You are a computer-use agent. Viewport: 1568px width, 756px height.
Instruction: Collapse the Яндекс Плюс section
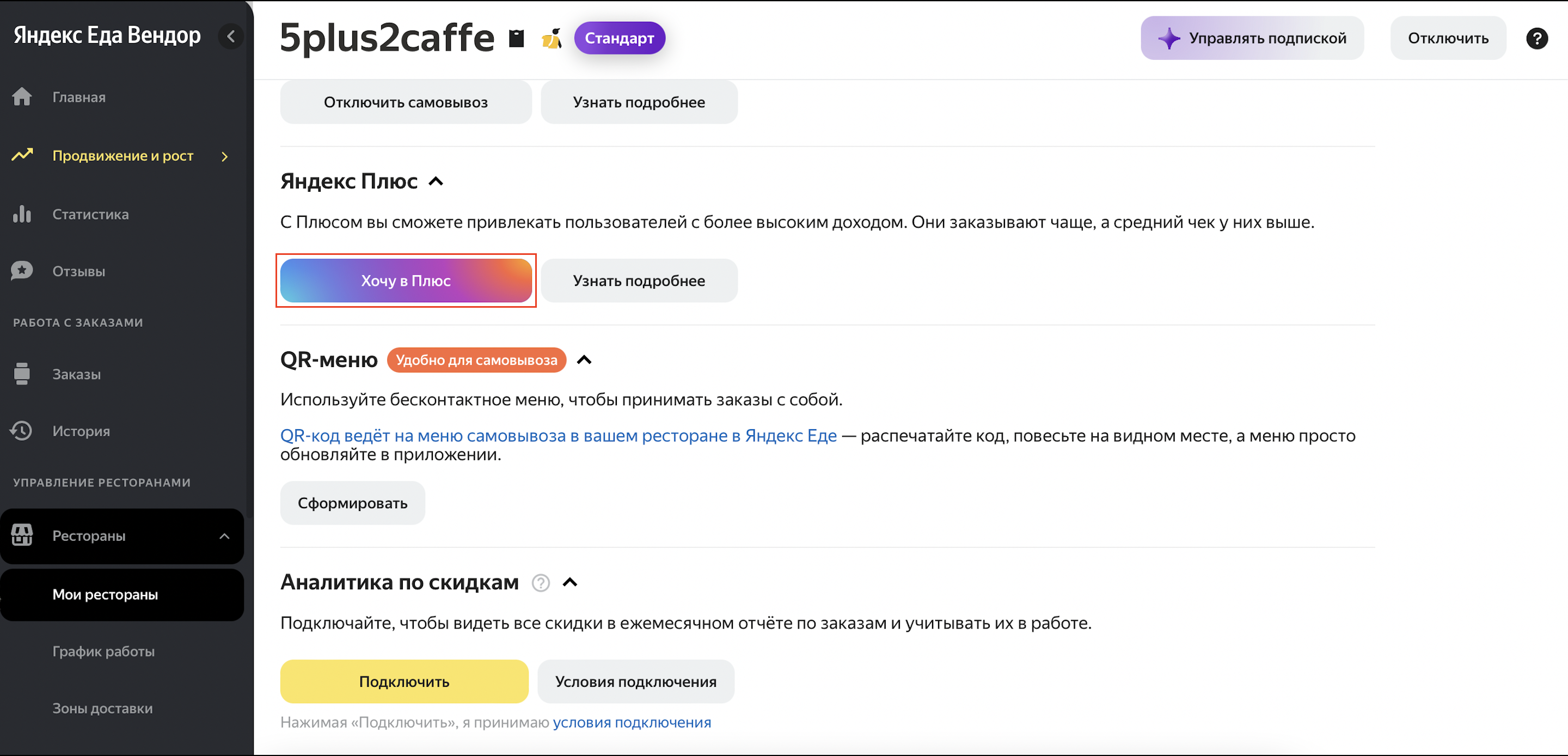[x=436, y=181]
